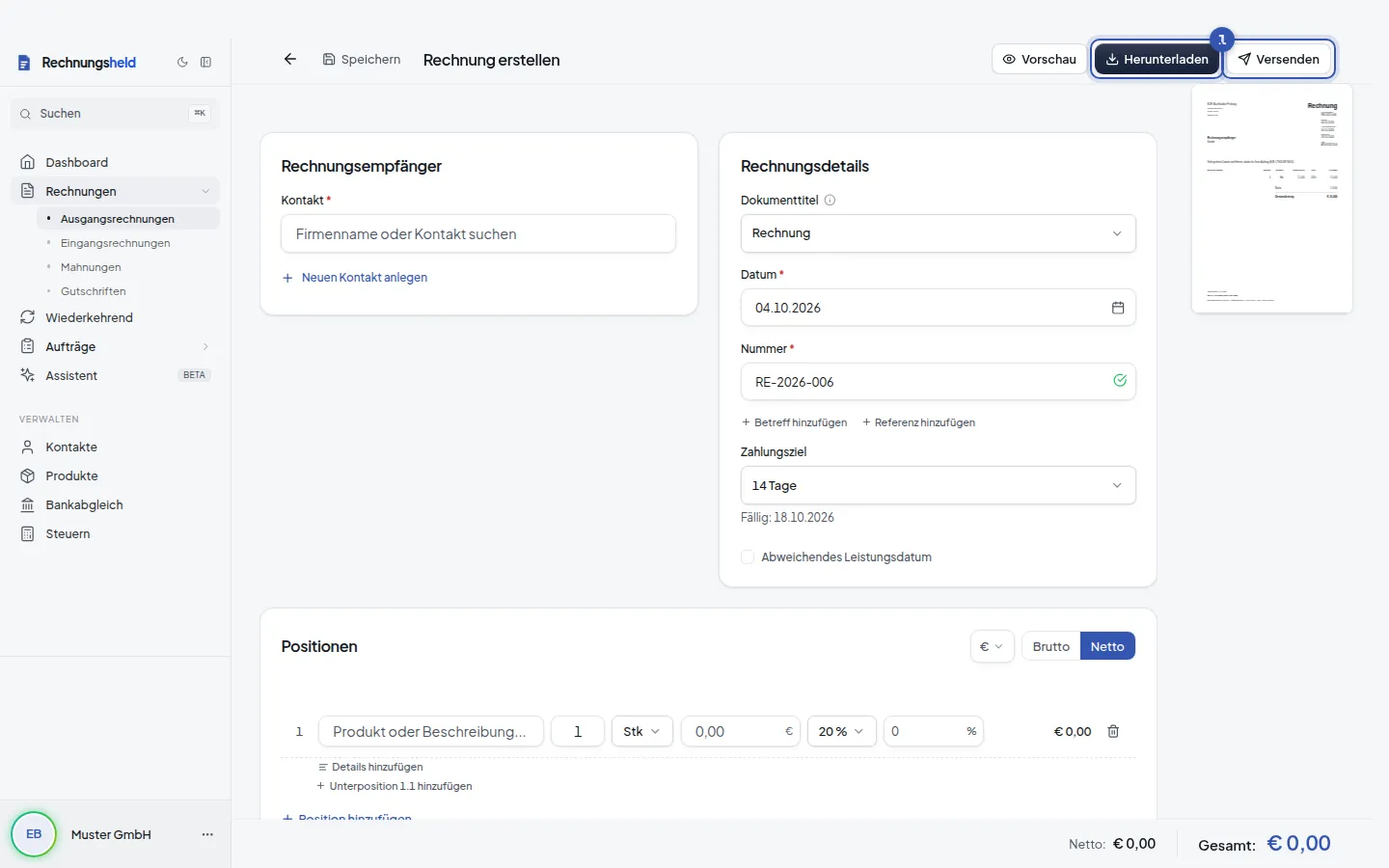
Task: Click the invoice preview thumbnail
Action: [x=1272, y=199]
